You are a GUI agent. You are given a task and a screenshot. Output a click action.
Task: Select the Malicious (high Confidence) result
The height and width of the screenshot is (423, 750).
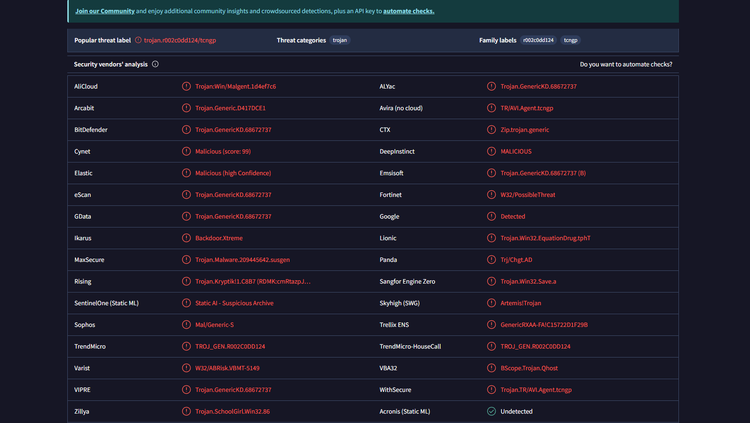233,173
